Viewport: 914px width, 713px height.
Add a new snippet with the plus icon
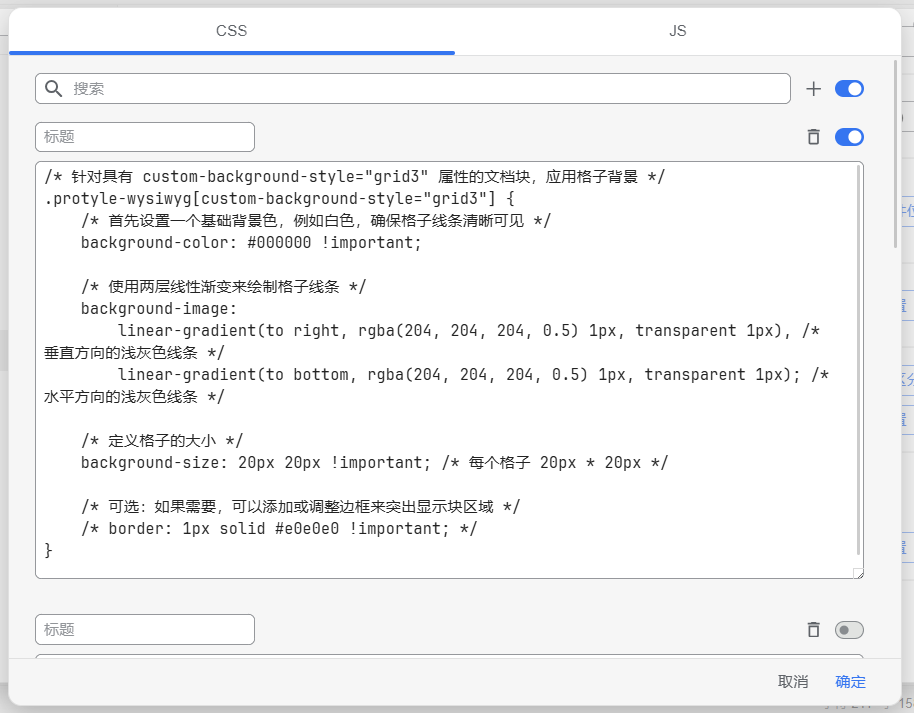point(814,89)
